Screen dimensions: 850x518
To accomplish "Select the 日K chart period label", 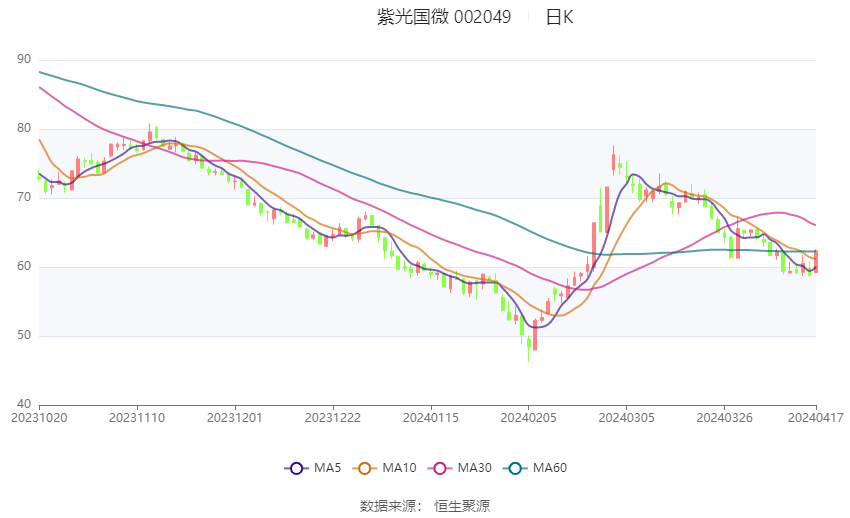I will [x=559, y=17].
